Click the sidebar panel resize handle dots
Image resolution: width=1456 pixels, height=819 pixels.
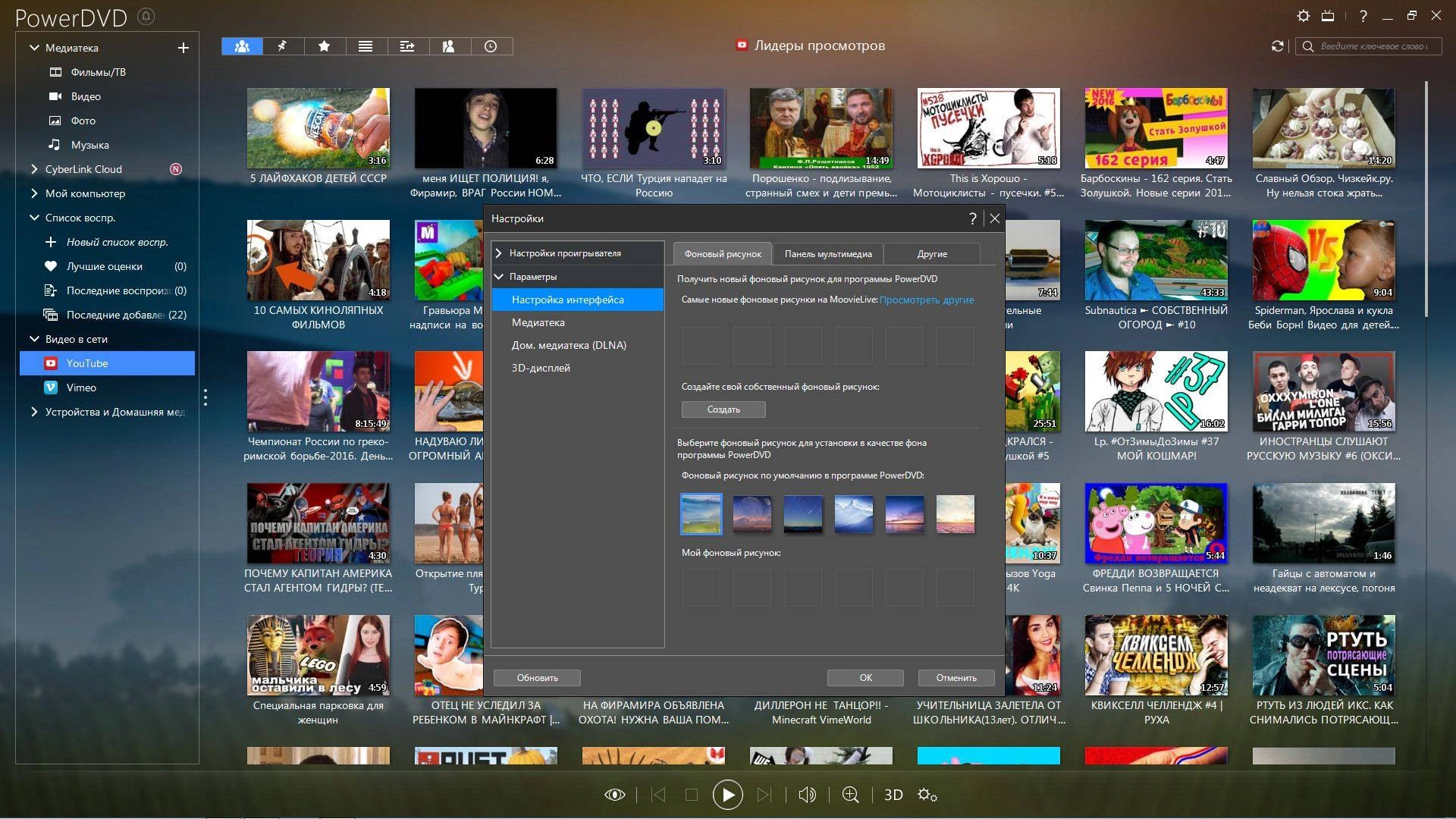point(205,397)
